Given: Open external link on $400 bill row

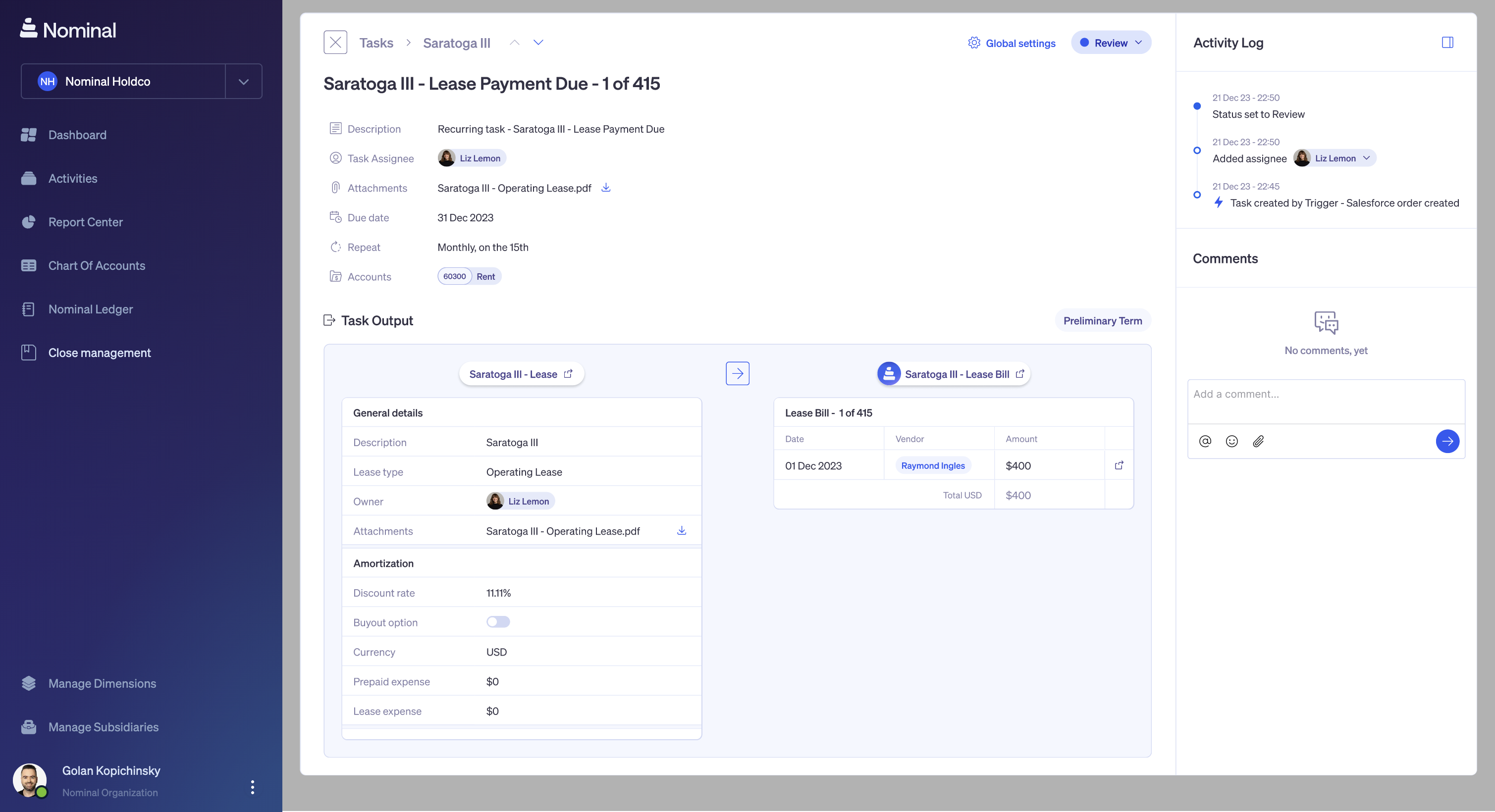Looking at the screenshot, I should pyautogui.click(x=1119, y=465).
